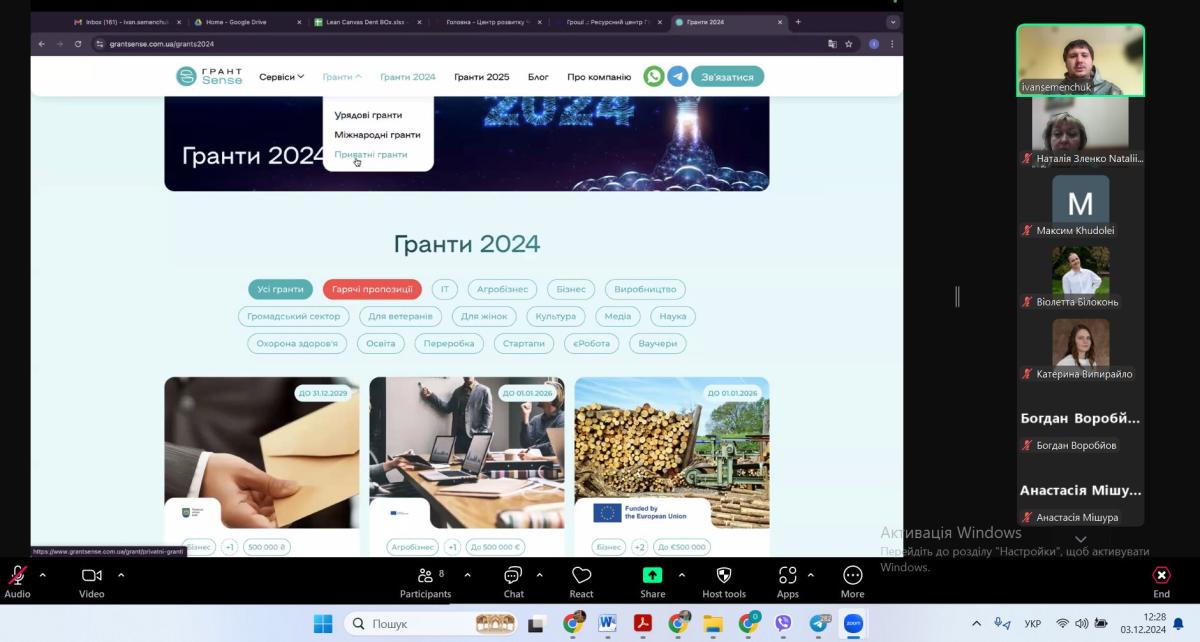View site information icon in address bar
The width and height of the screenshot is (1200, 642).
[x=100, y=44]
